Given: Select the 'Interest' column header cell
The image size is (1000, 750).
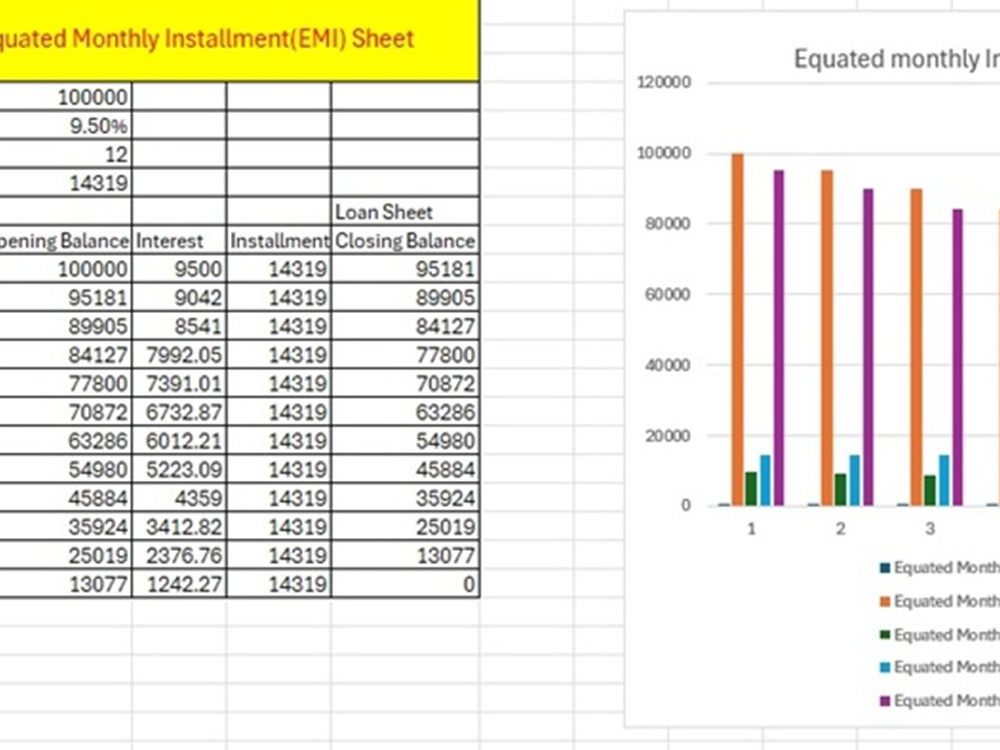Looking at the screenshot, I should (179, 240).
